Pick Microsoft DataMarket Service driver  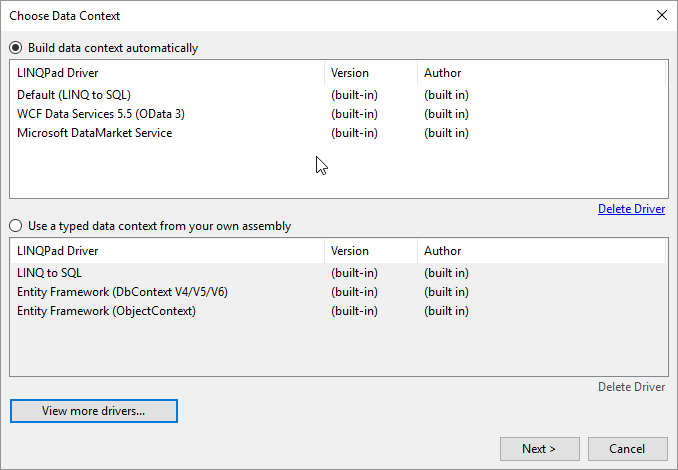[x=94, y=133]
